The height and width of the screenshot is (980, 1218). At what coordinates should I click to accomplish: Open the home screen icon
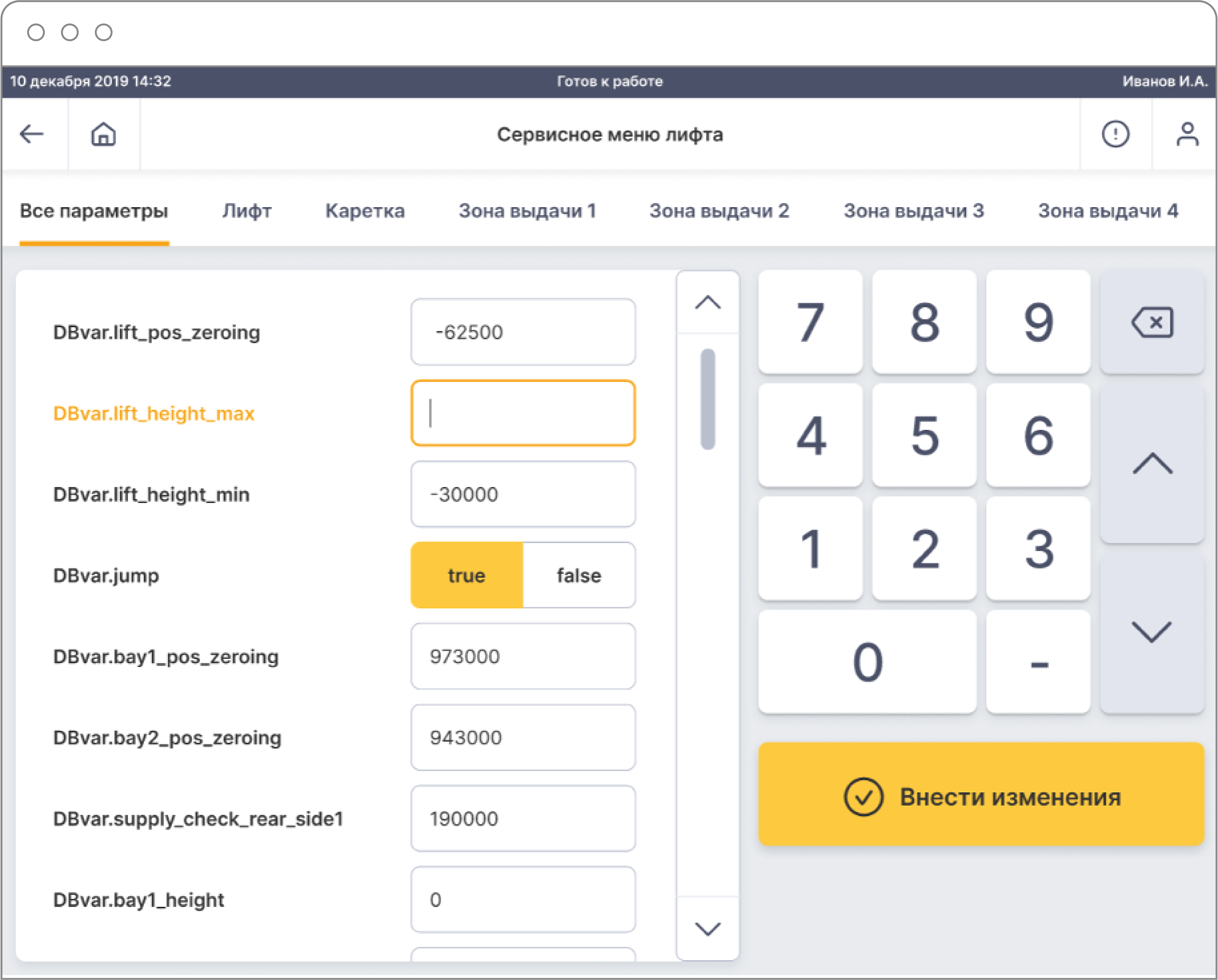click(x=103, y=135)
